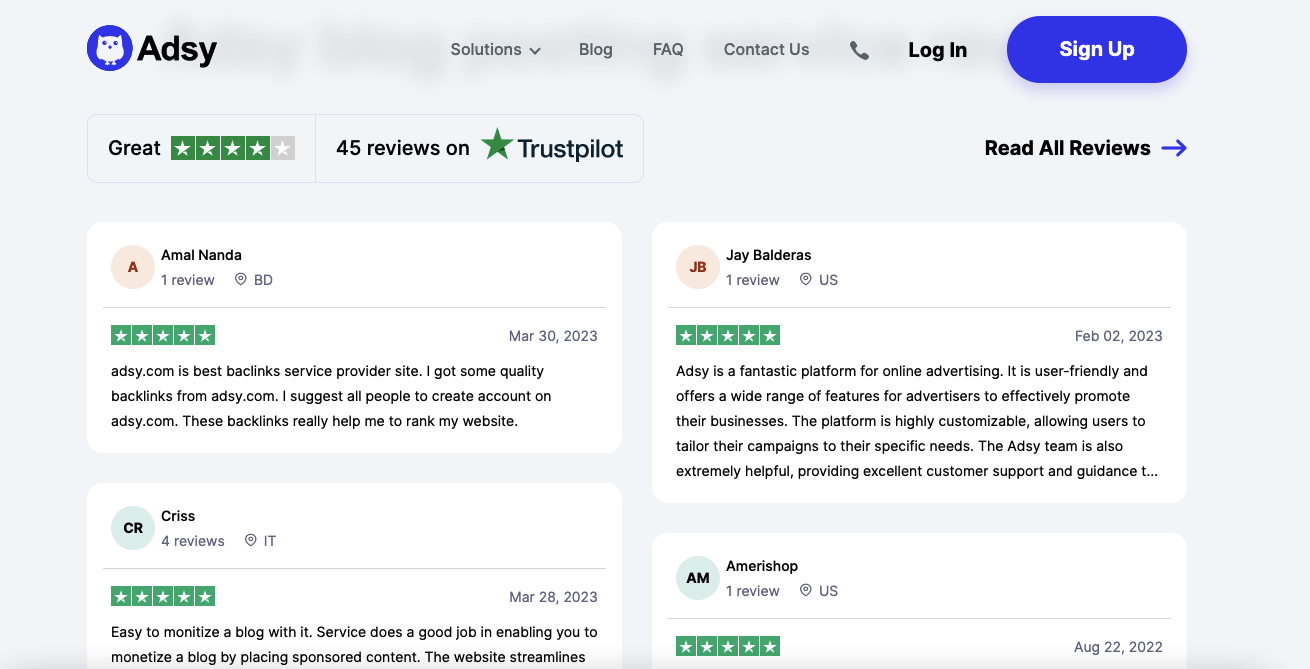
Task: Click the date Feb 02, 2023
Action: click(1119, 336)
